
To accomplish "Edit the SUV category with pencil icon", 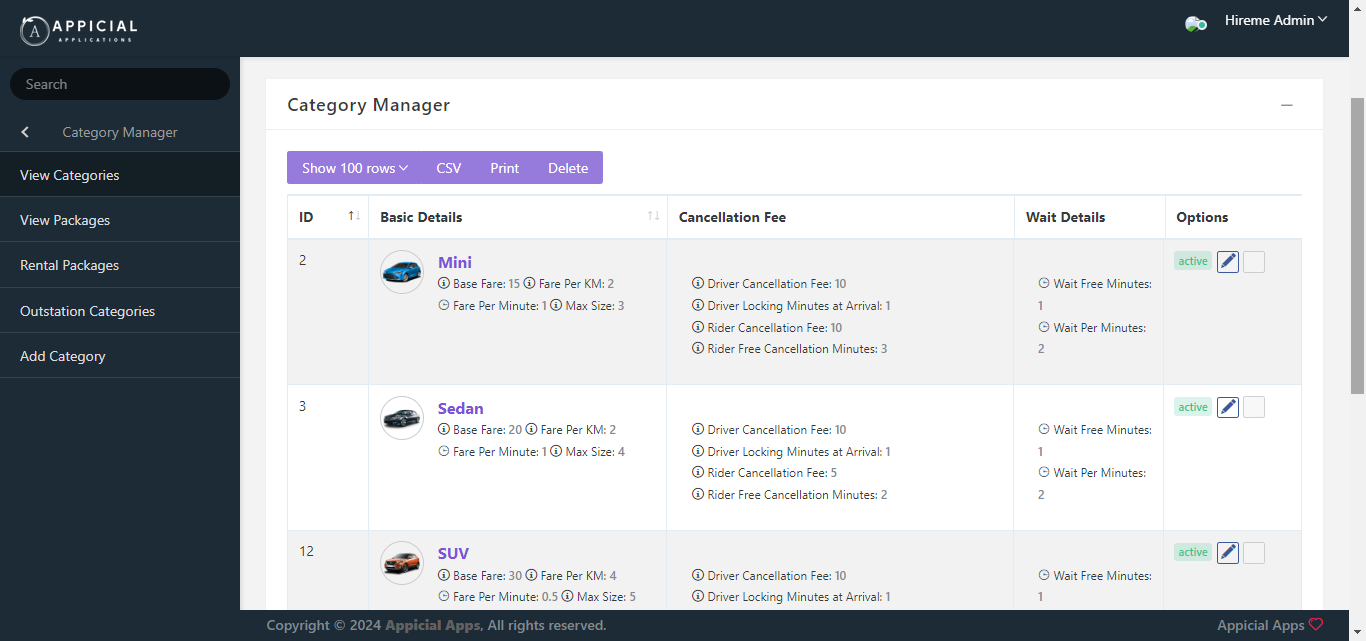I will (x=1228, y=553).
